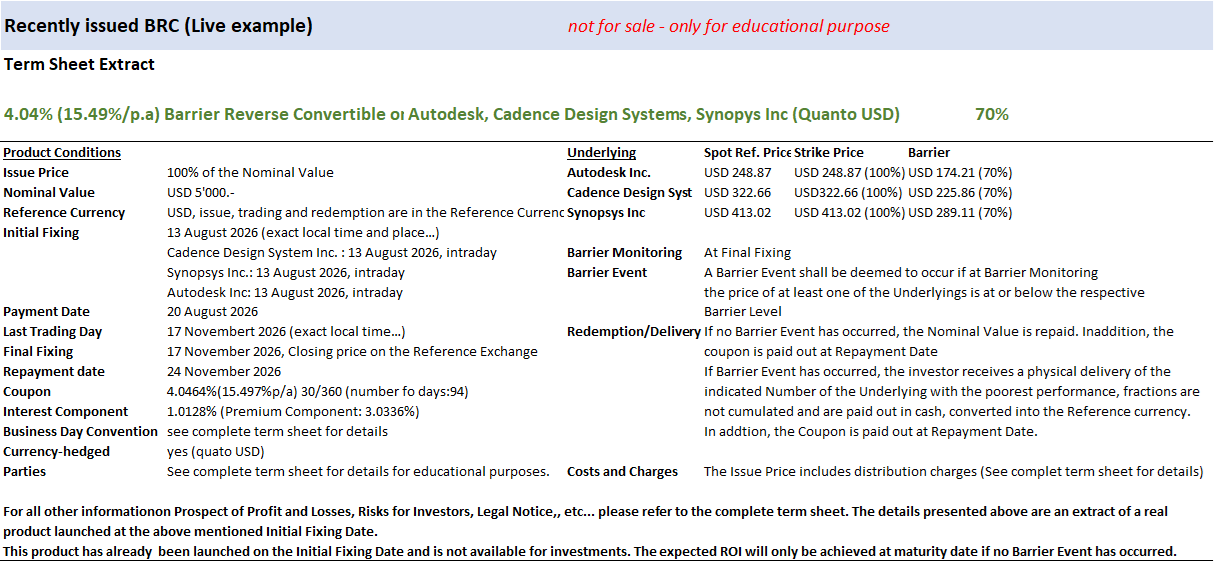Screen dimensions: 1214x562
Task: Select the 'Issue Price' label
Action: pyautogui.click(x=35, y=173)
